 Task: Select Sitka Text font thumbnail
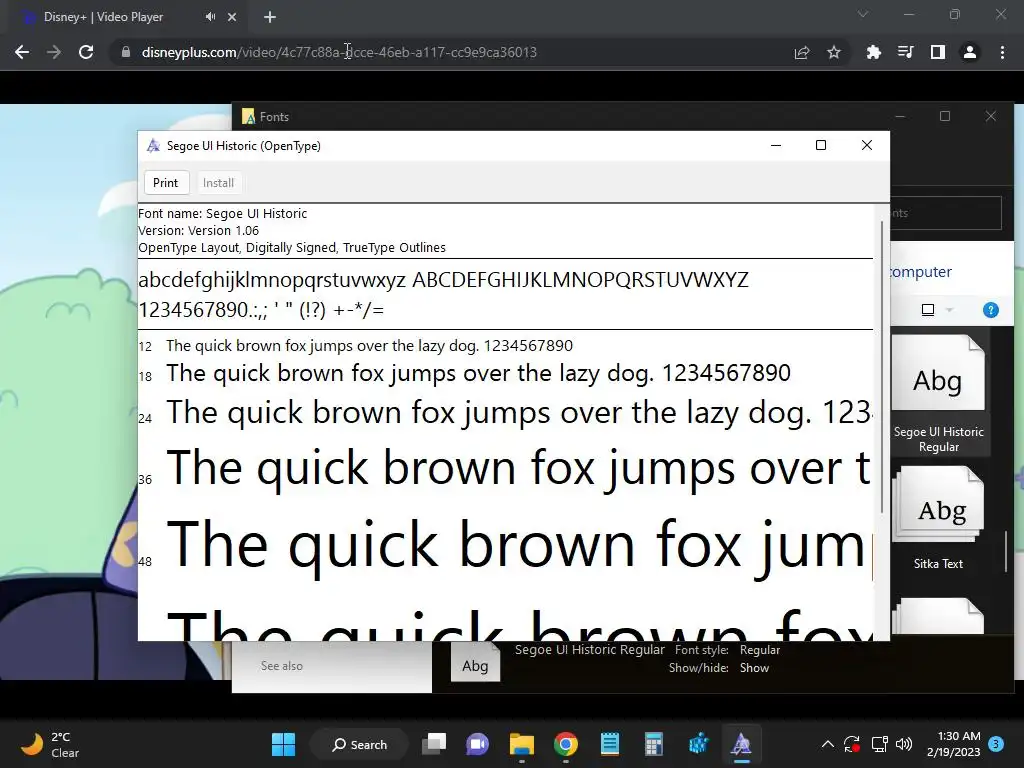pyautogui.click(x=938, y=519)
